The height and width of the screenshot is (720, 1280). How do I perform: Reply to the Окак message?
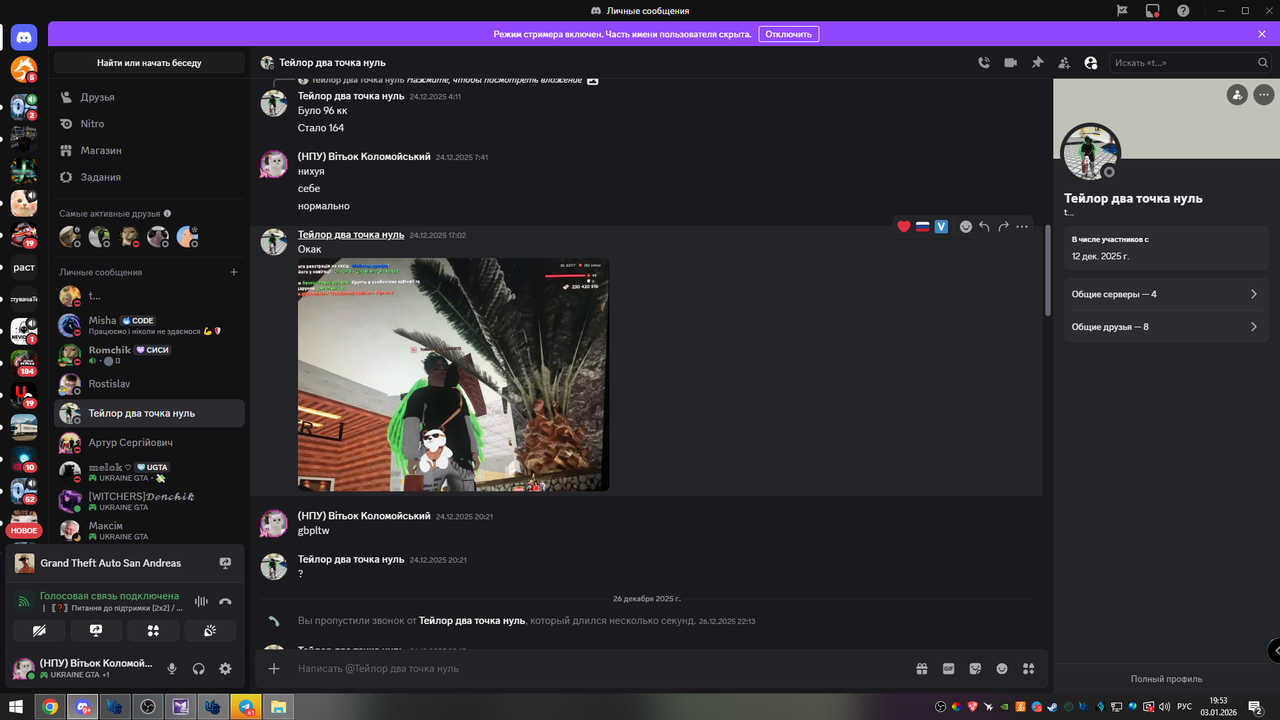(x=985, y=227)
